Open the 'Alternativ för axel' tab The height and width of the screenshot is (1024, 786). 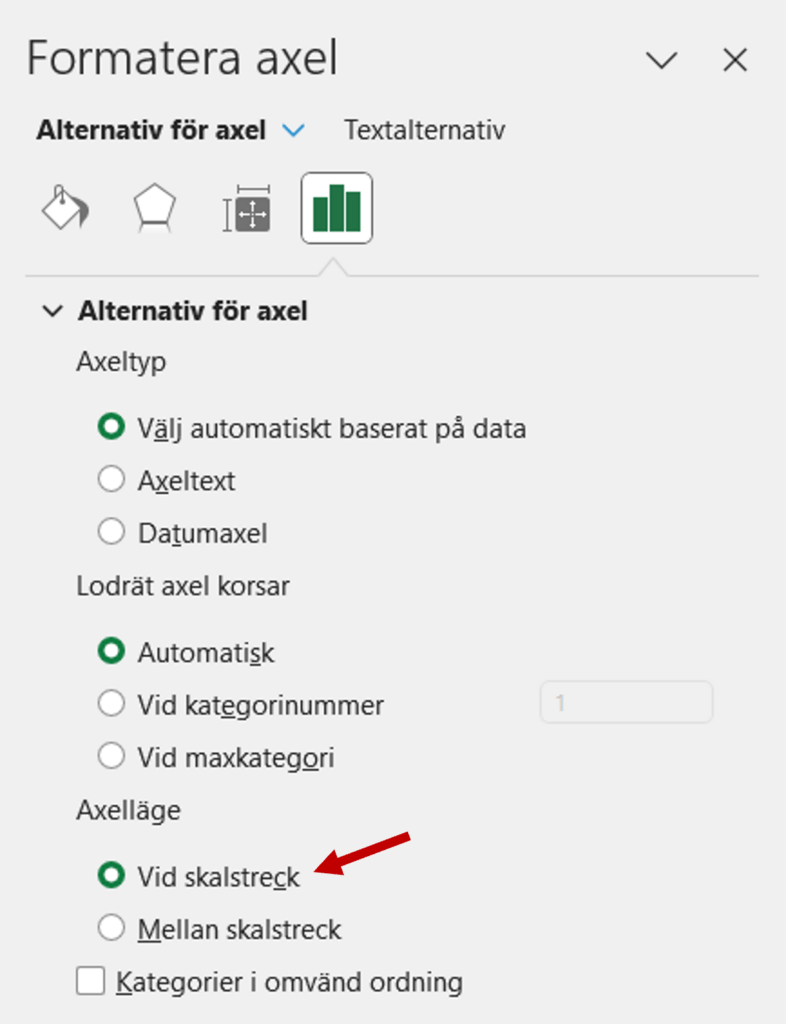(151, 129)
